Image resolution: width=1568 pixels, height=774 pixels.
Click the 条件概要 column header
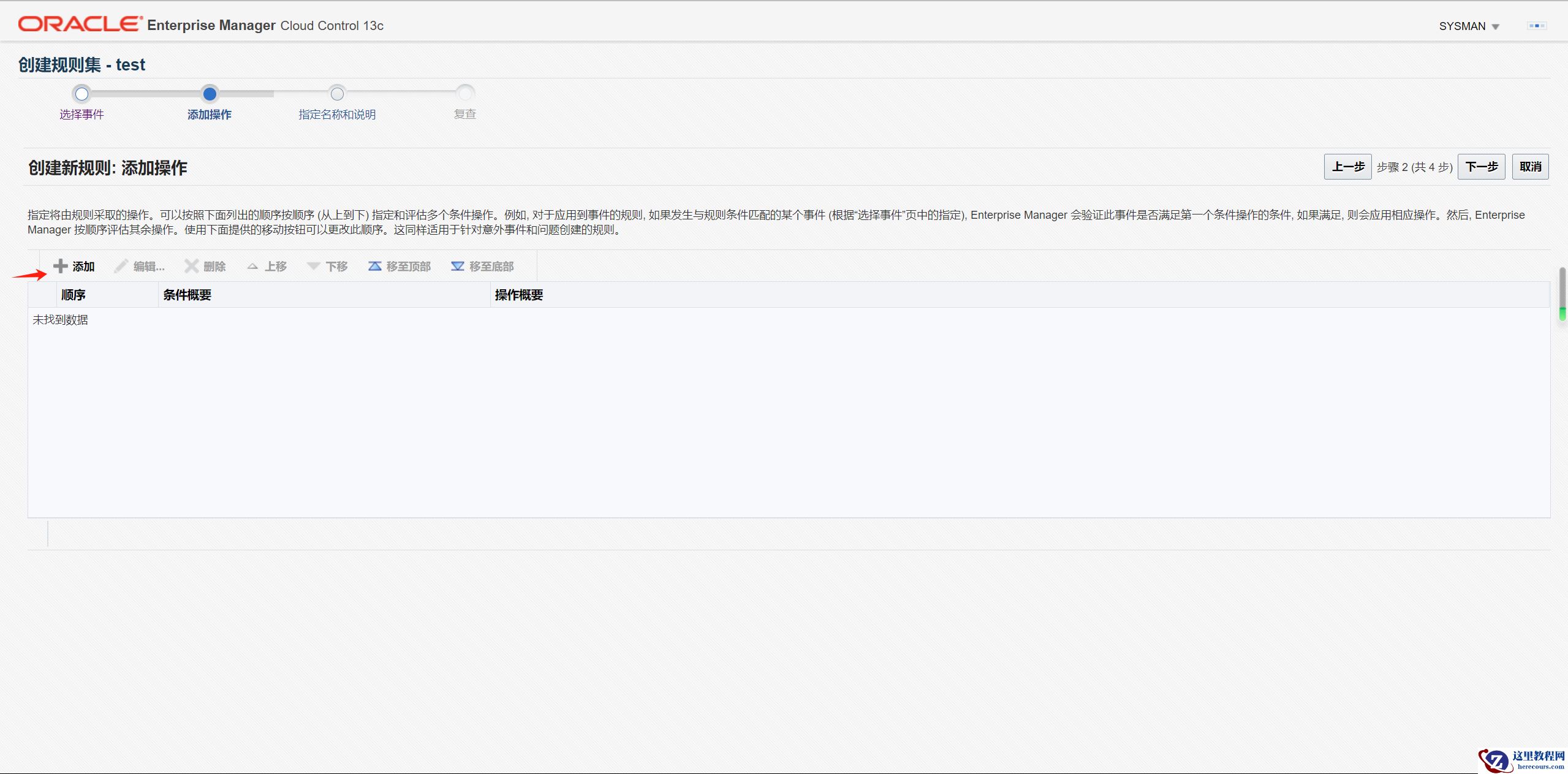point(187,295)
